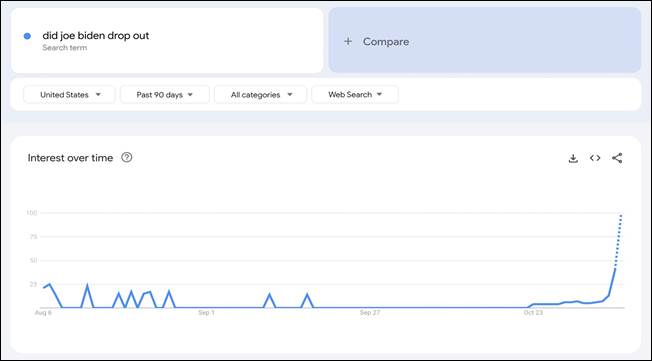Viewport: 652px width, 361px height.
Task: Open help icon next to Interest over time
Action: click(x=127, y=158)
